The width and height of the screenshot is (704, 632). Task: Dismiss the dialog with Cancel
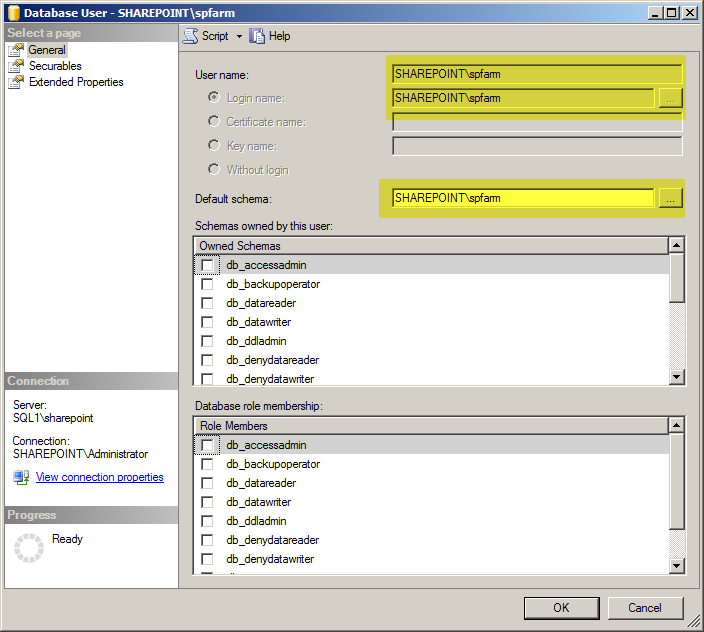click(x=645, y=608)
